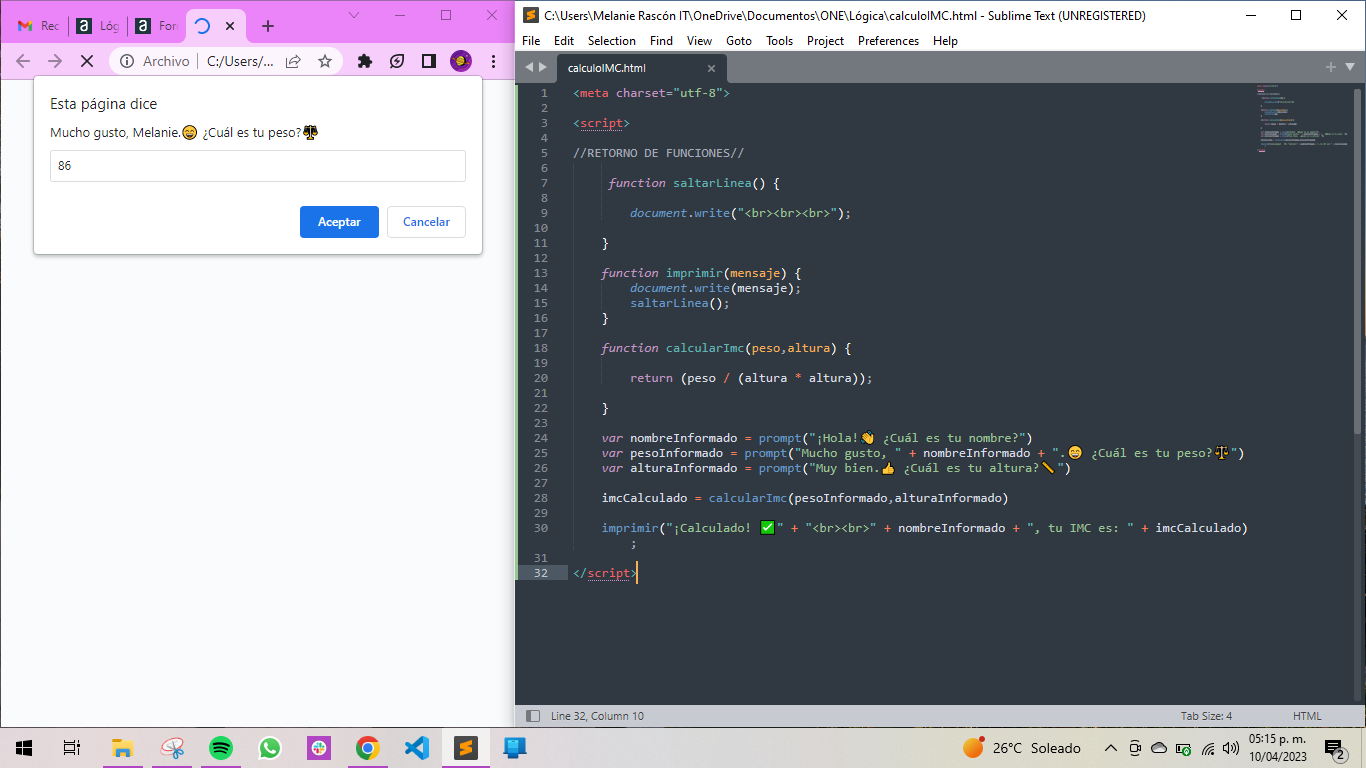Open the Help menu in Sublime Text
1366x768 pixels.
945,41
